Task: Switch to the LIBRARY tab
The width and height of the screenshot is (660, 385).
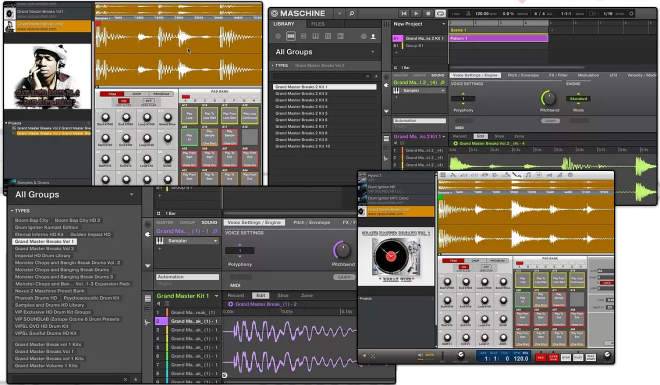Action: tap(284, 24)
